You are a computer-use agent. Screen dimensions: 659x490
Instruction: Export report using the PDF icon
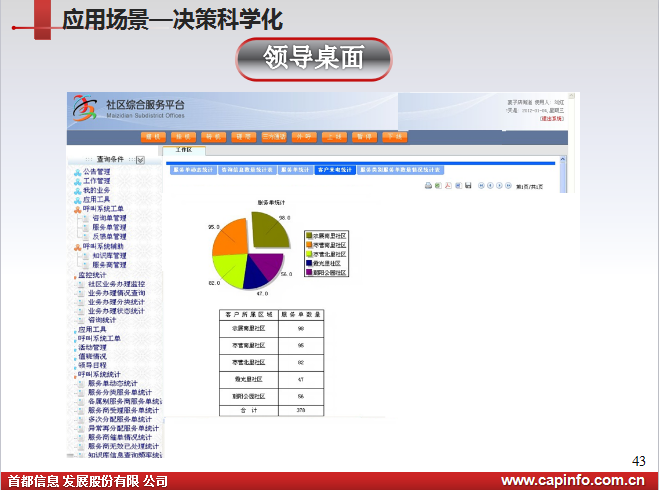coord(447,185)
